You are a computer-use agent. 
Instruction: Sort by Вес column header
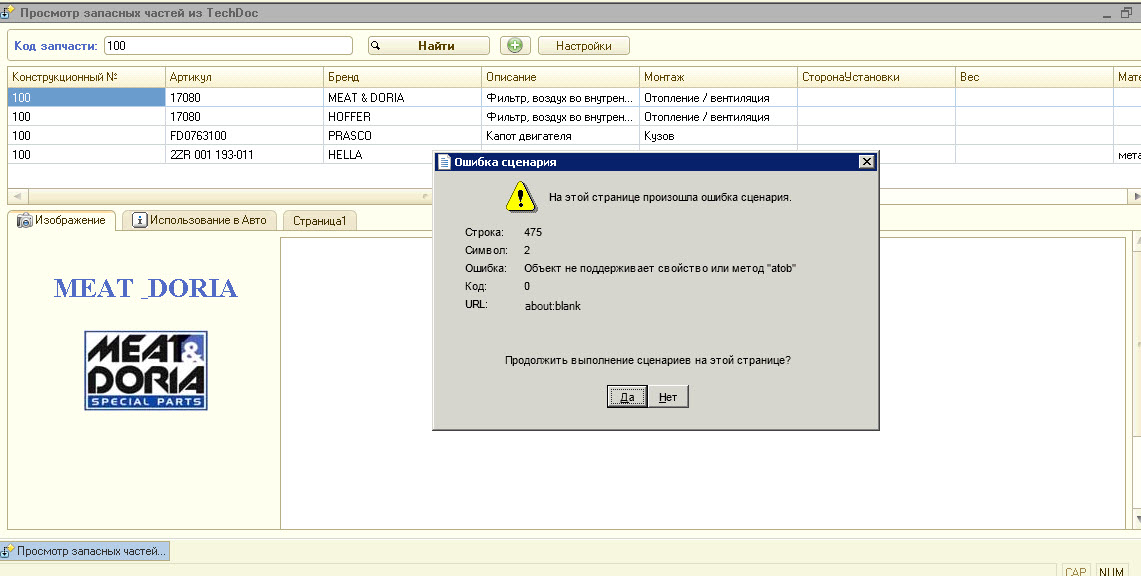click(1034, 77)
